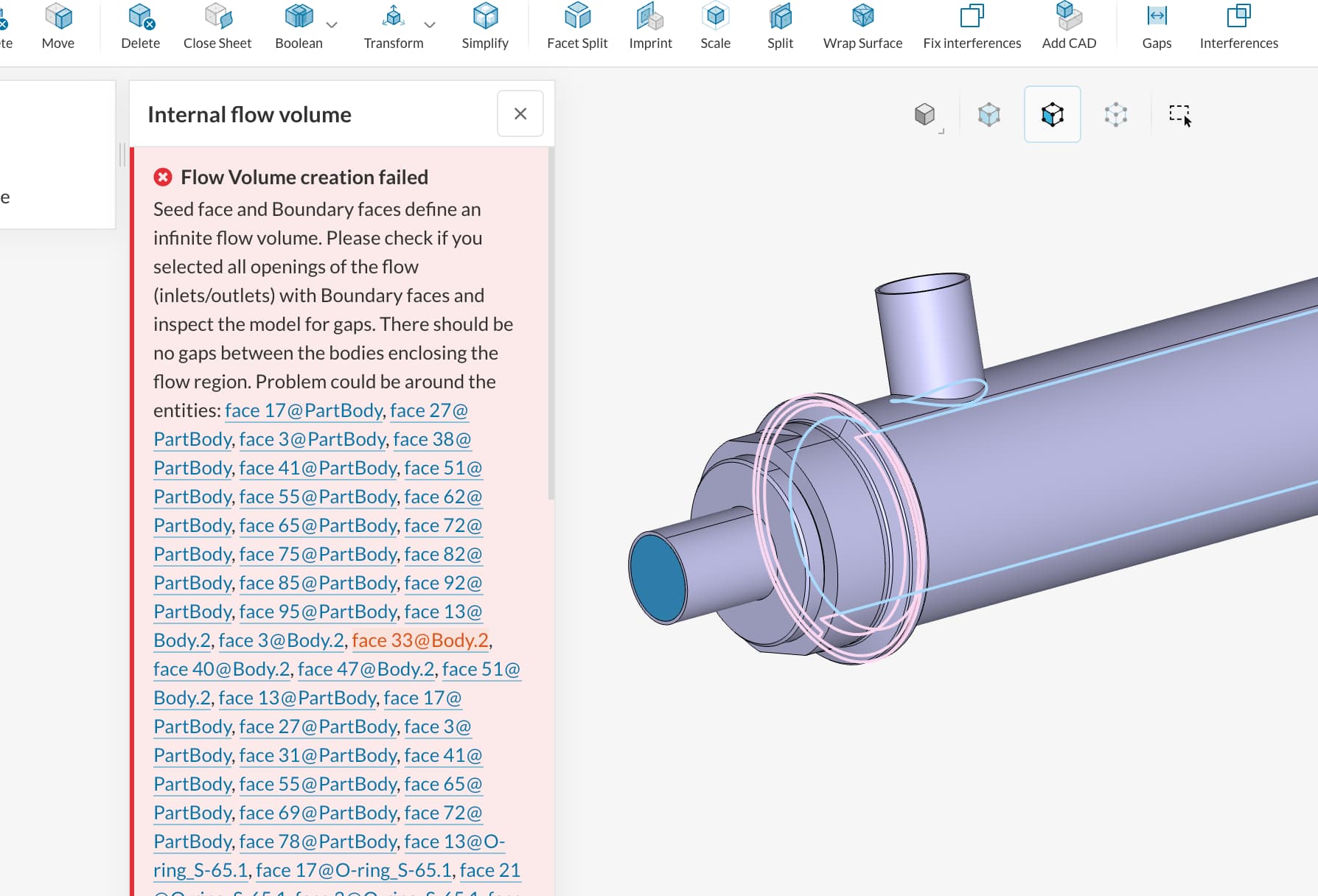Toggle body selection mode (light blue cube)
The image size is (1318, 896).
(x=988, y=114)
